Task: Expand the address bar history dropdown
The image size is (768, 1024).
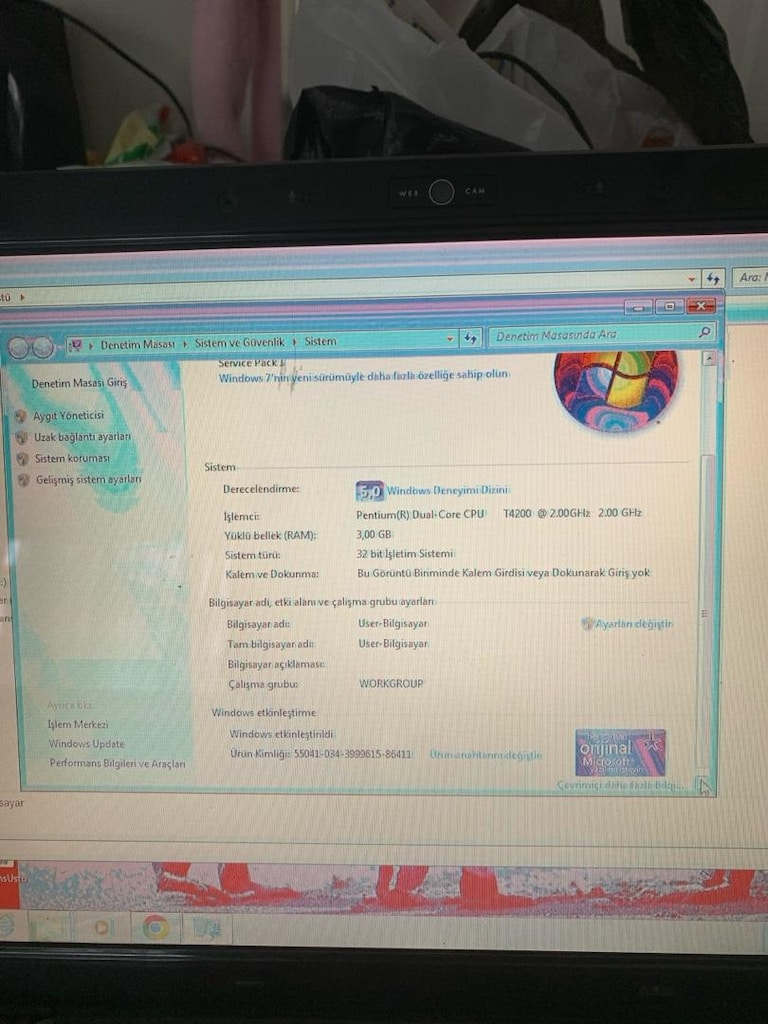Action: click(449, 339)
